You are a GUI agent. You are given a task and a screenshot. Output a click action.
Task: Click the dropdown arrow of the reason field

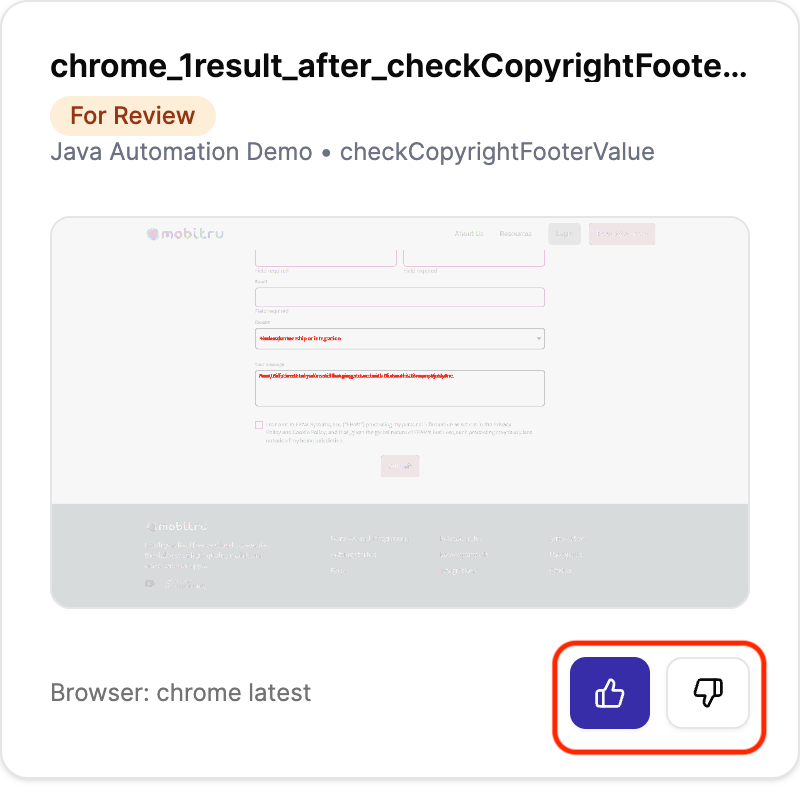coord(539,339)
